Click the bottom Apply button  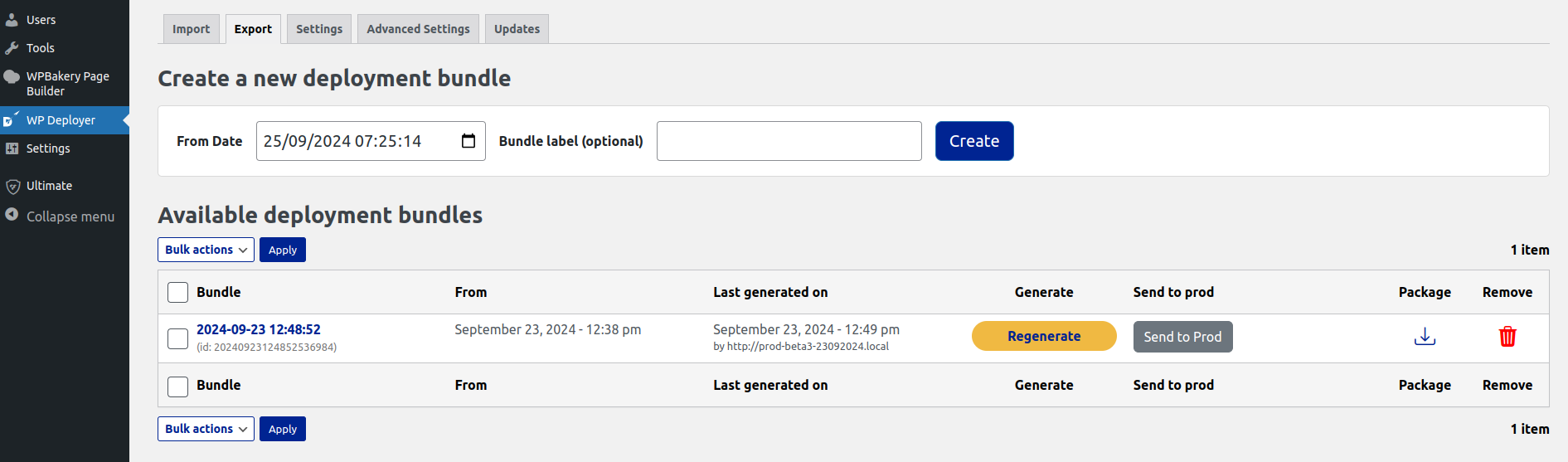coord(283,429)
